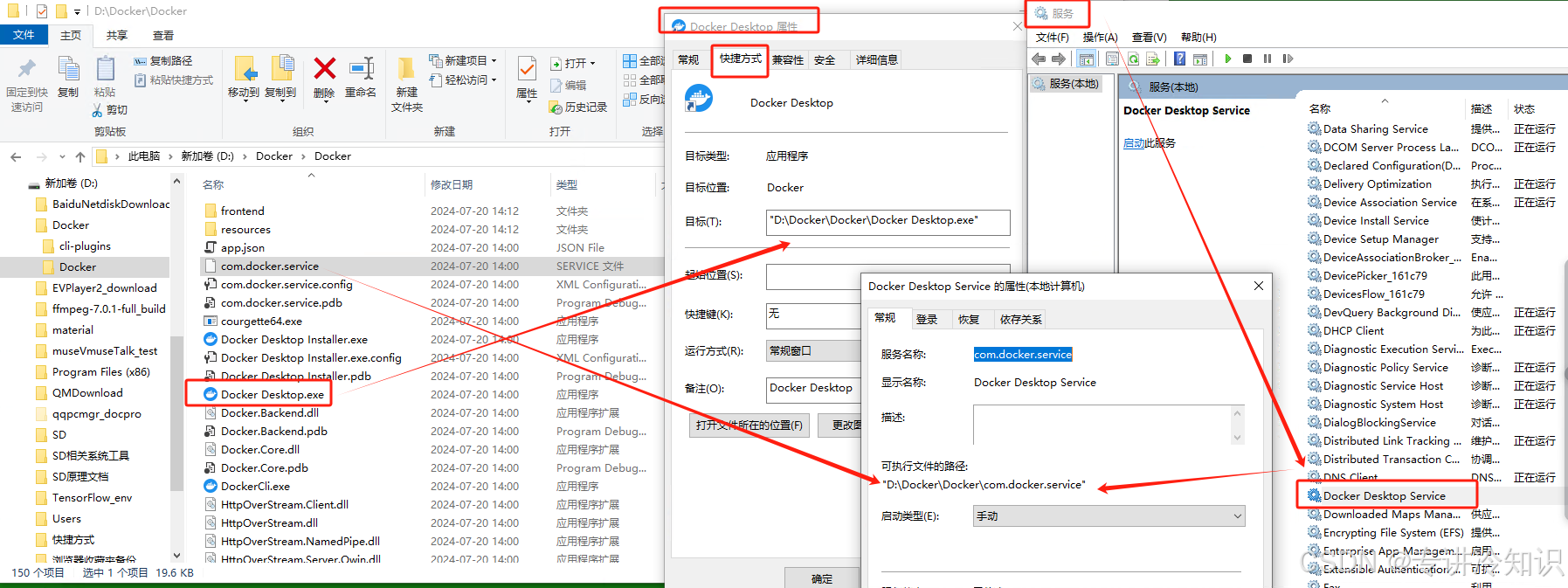Click the Export List icon in Services toolbar
The height and width of the screenshot is (588, 1568).
point(1153,59)
